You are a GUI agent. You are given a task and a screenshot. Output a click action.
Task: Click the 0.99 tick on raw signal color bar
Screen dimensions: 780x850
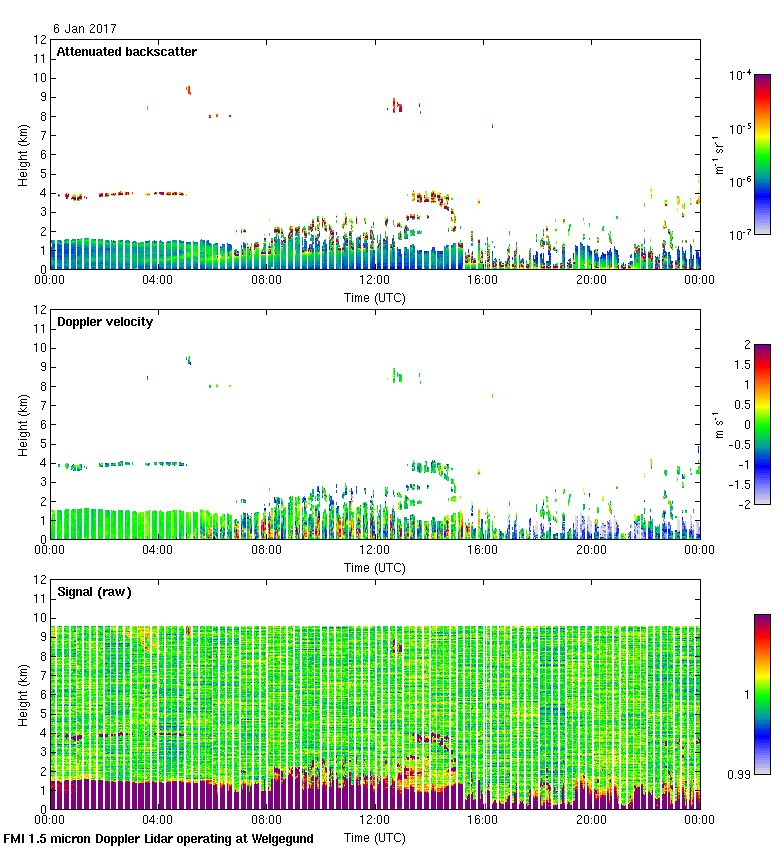coord(739,775)
